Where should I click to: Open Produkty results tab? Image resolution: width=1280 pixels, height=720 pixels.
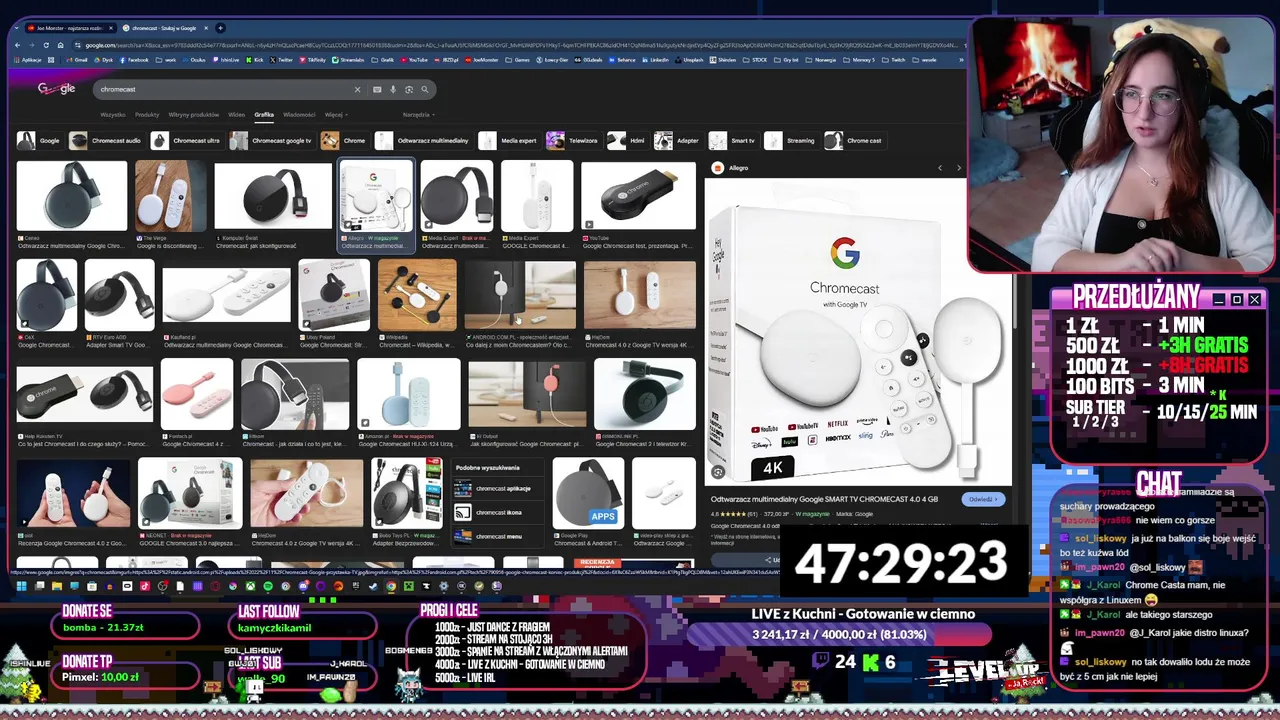(x=147, y=115)
